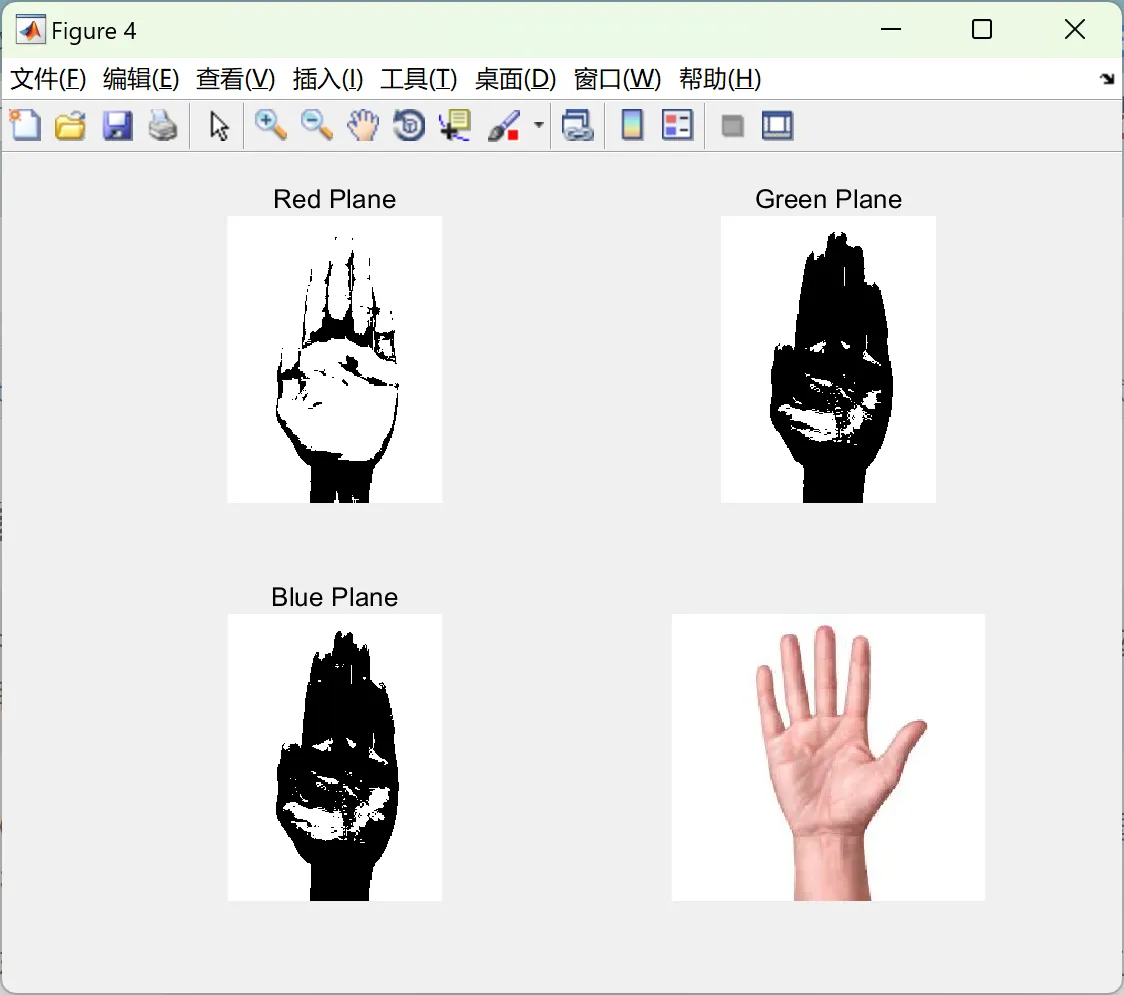This screenshot has width=1124, height=995.
Task: Click the original color hand image
Action: click(x=828, y=757)
